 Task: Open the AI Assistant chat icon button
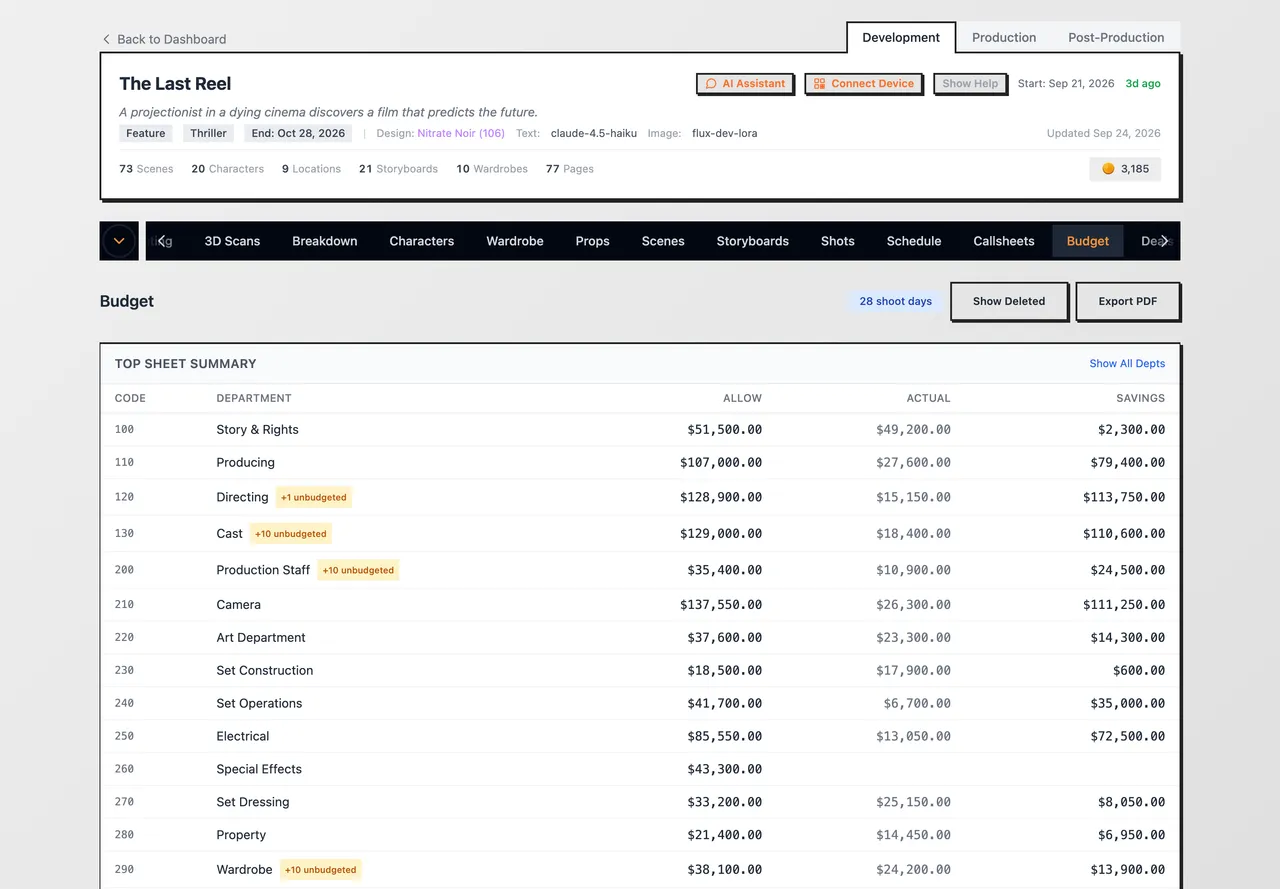click(711, 84)
